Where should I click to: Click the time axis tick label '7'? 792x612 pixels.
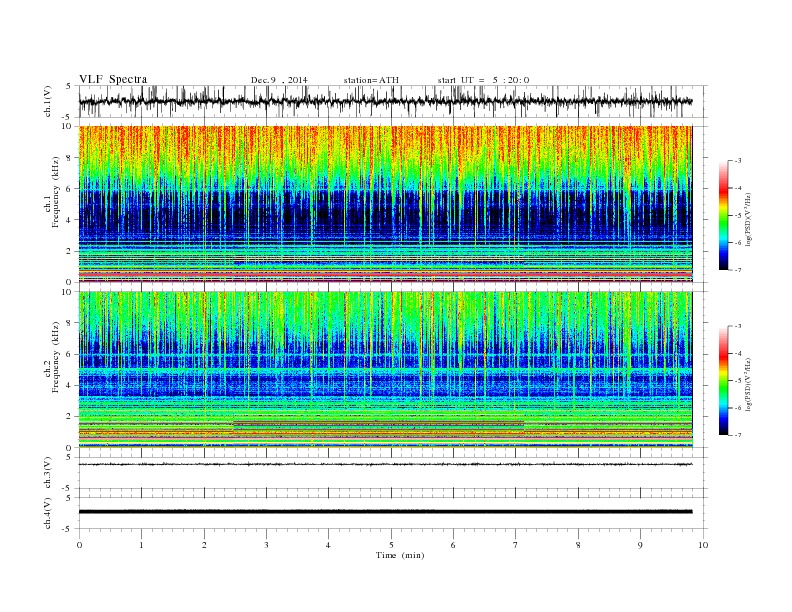click(x=516, y=545)
